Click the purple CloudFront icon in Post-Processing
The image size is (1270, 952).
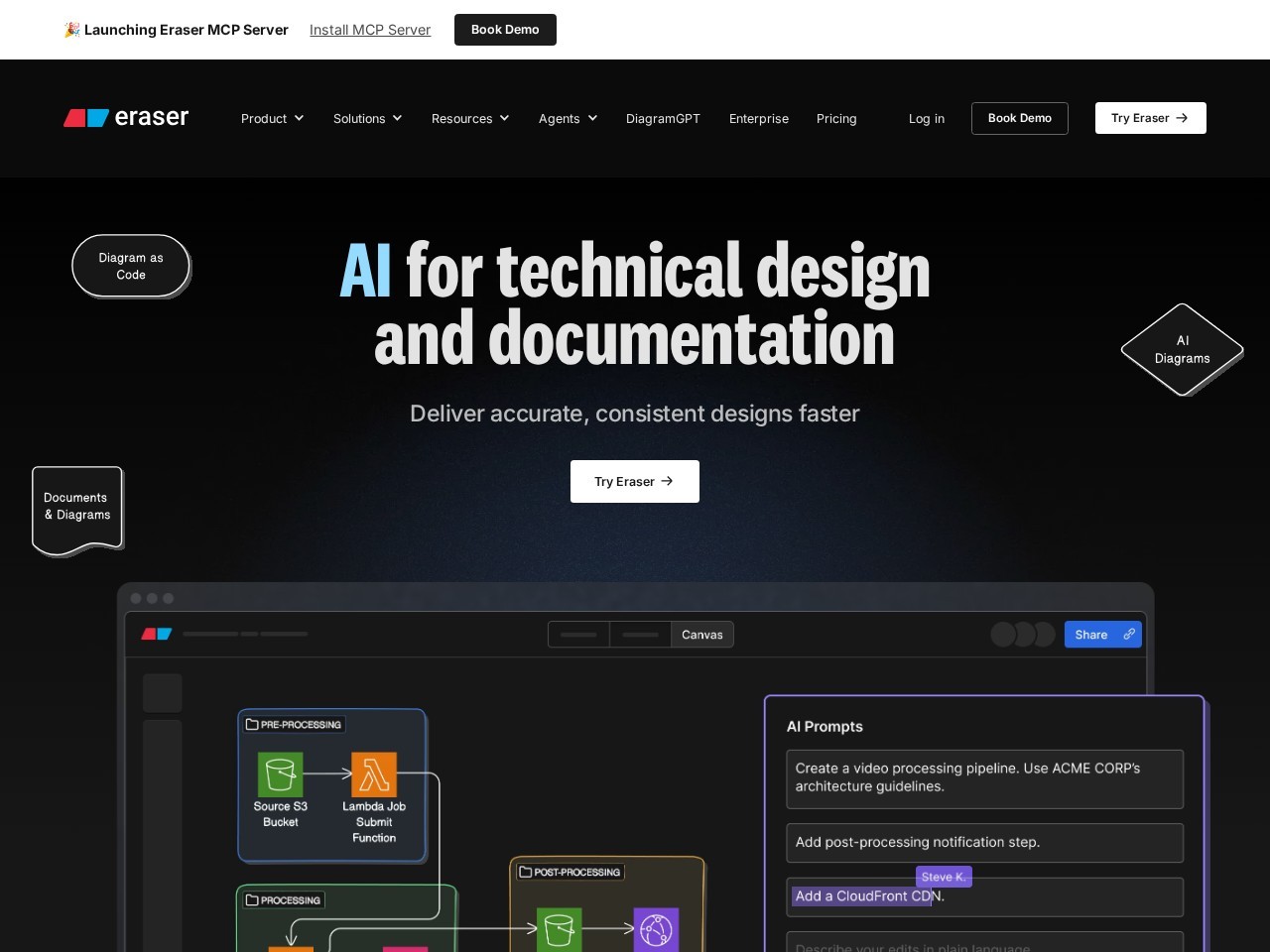tap(656, 929)
